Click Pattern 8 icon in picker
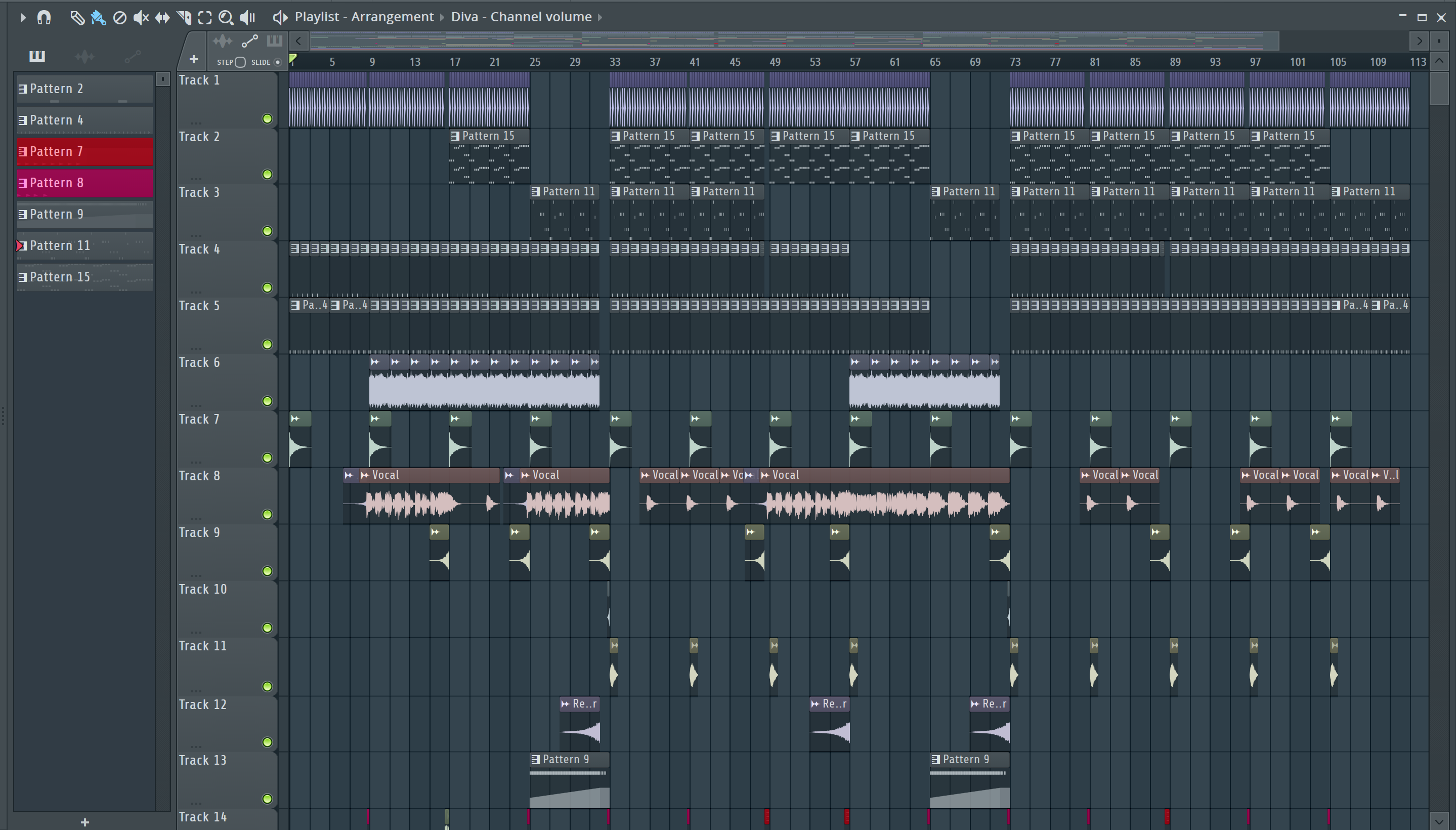This screenshot has height=830, width=1456. tap(23, 183)
